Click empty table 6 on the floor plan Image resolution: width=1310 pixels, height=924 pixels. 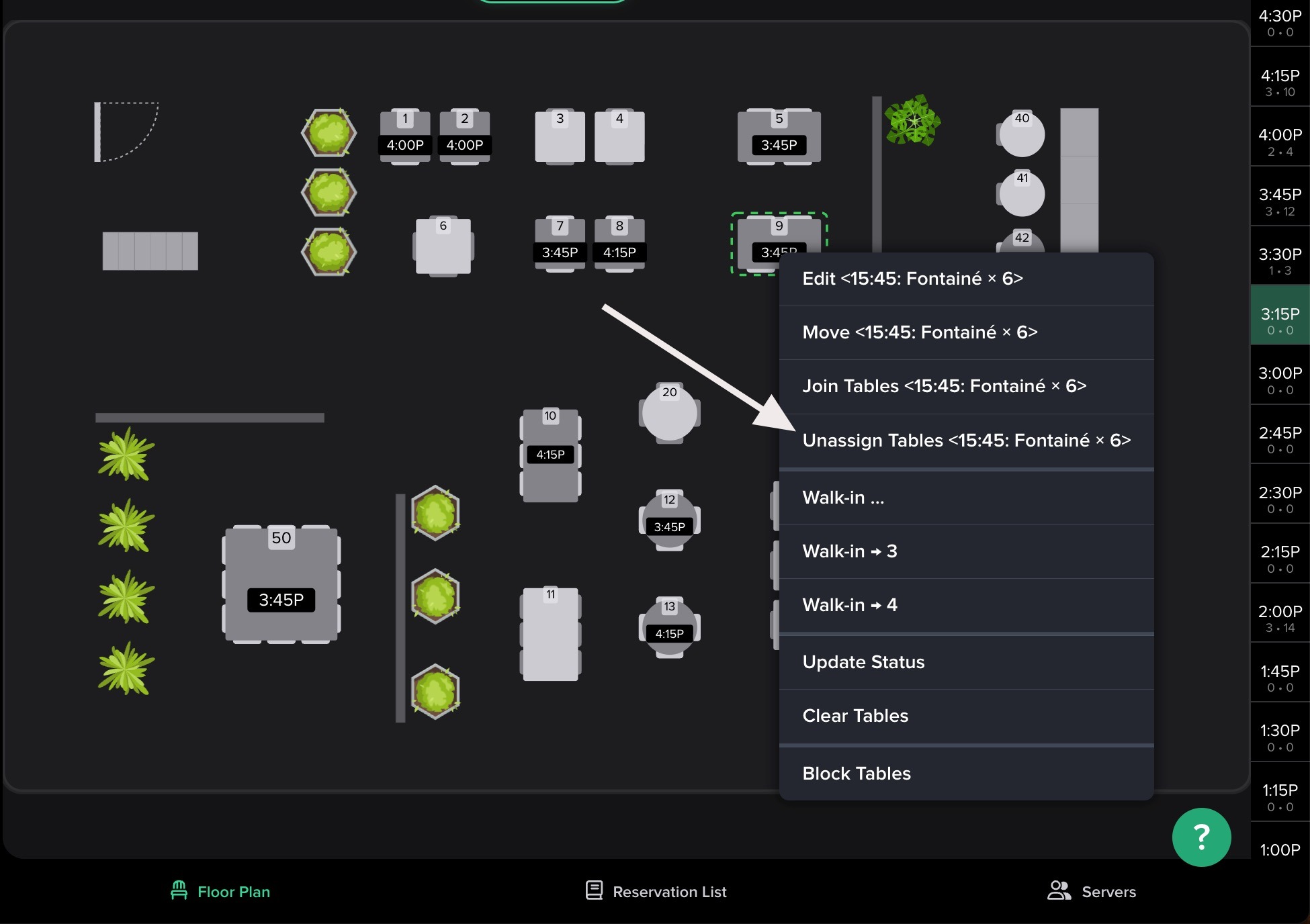(x=443, y=246)
